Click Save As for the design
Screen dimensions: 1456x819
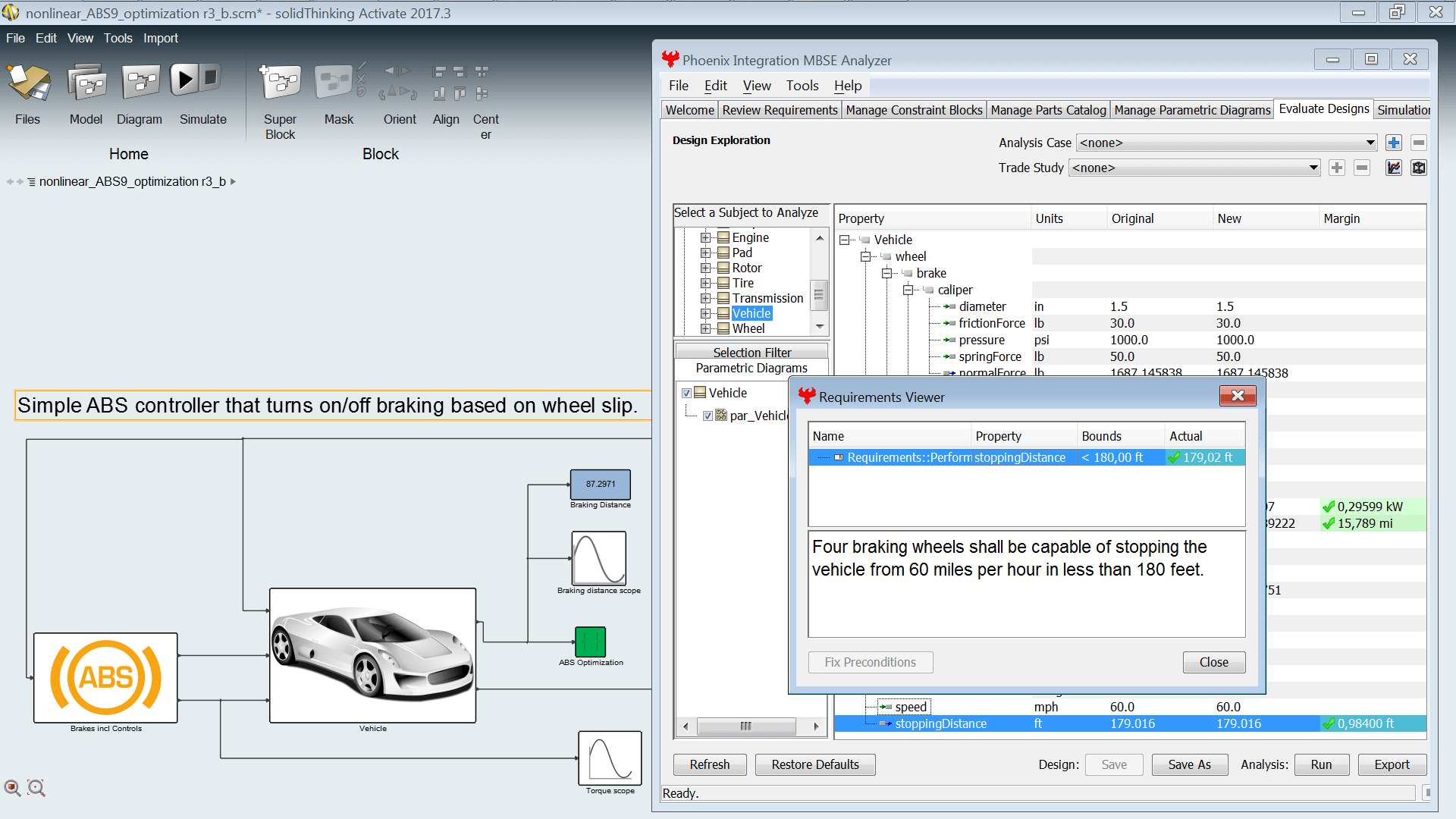[x=1189, y=764]
